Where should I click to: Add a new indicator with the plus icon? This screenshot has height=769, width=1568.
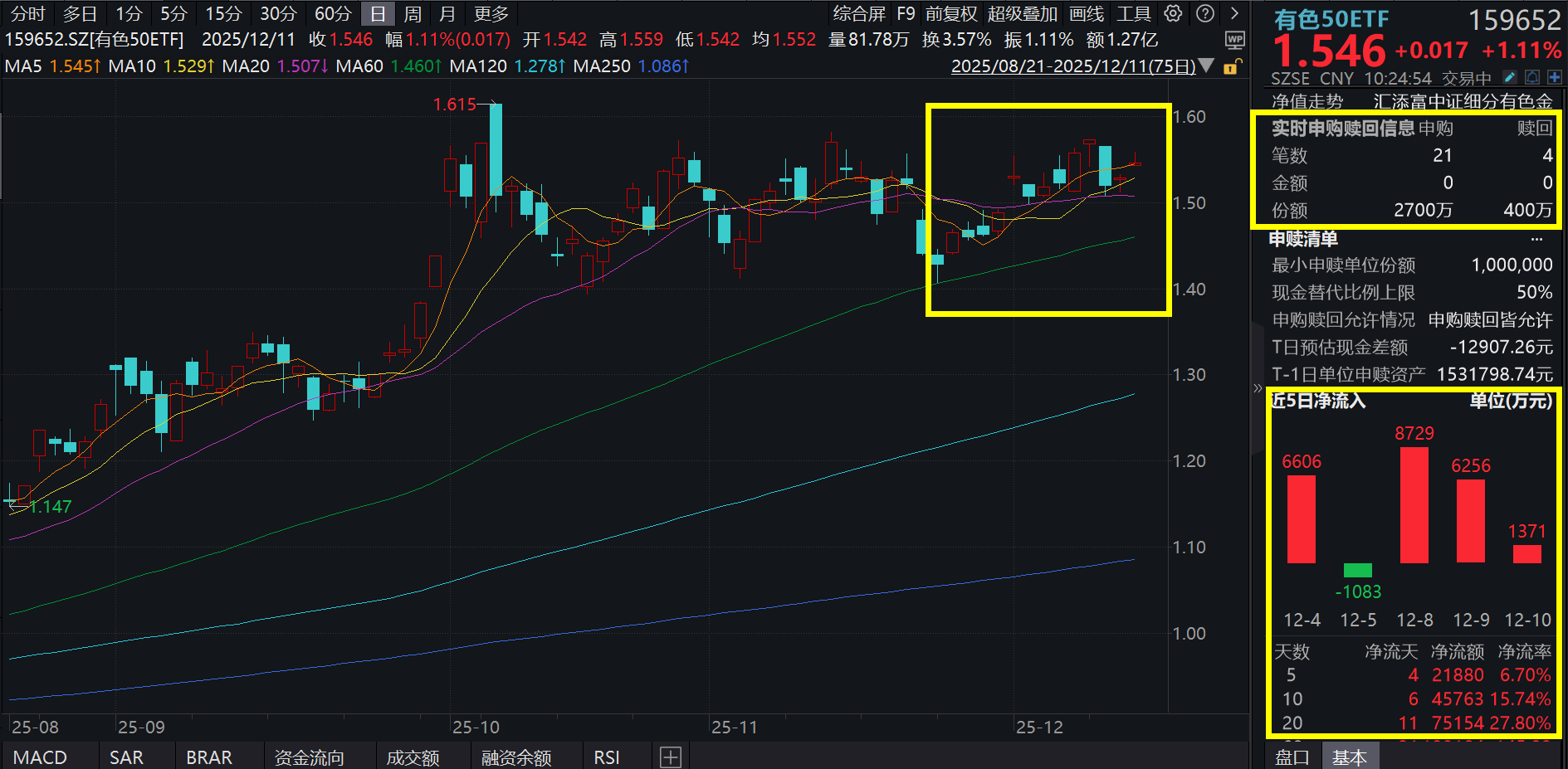coord(671,757)
